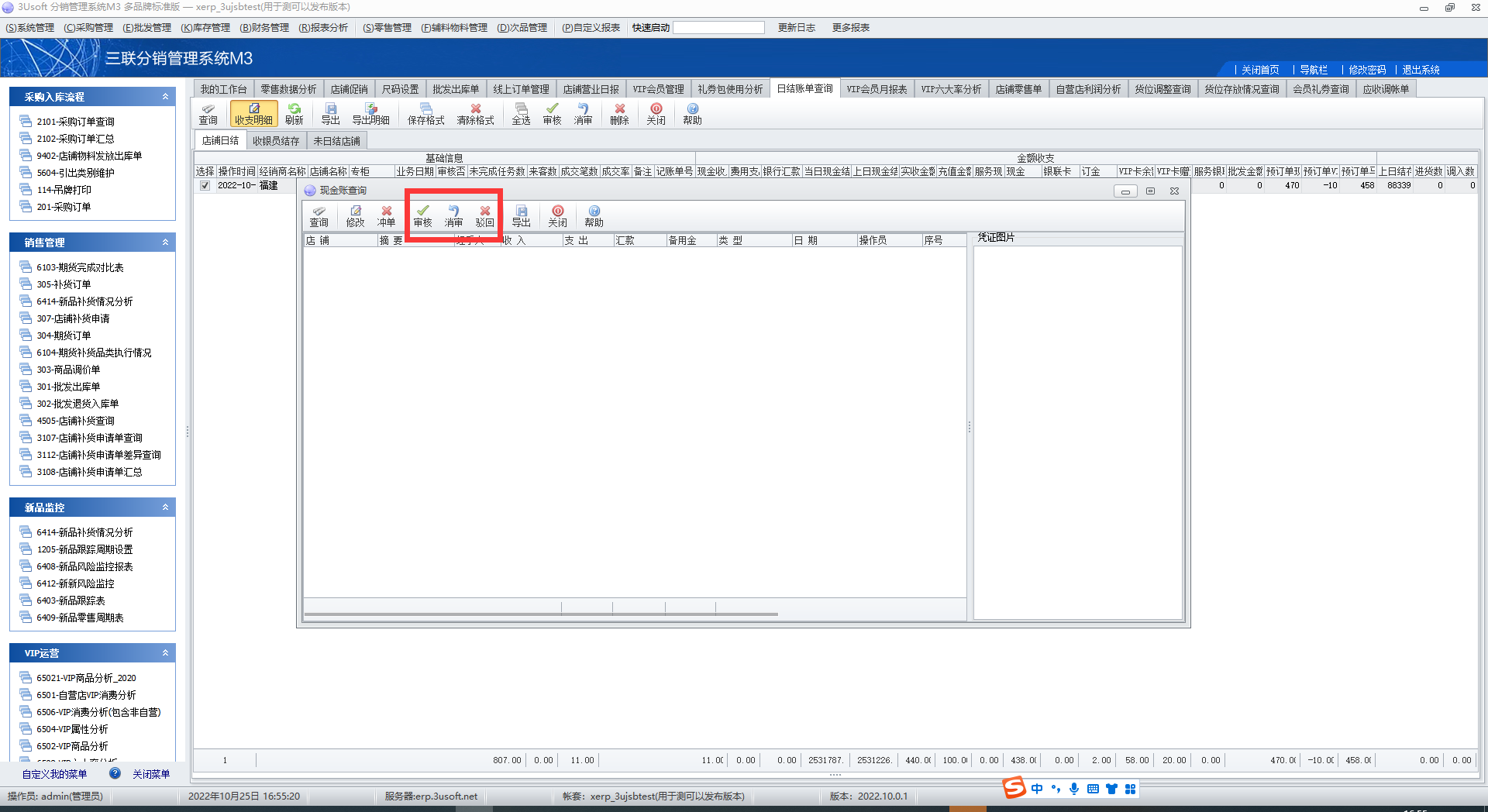Click the 驳回 reject icon in the dialog
The height and width of the screenshot is (812, 1488).
pos(484,216)
